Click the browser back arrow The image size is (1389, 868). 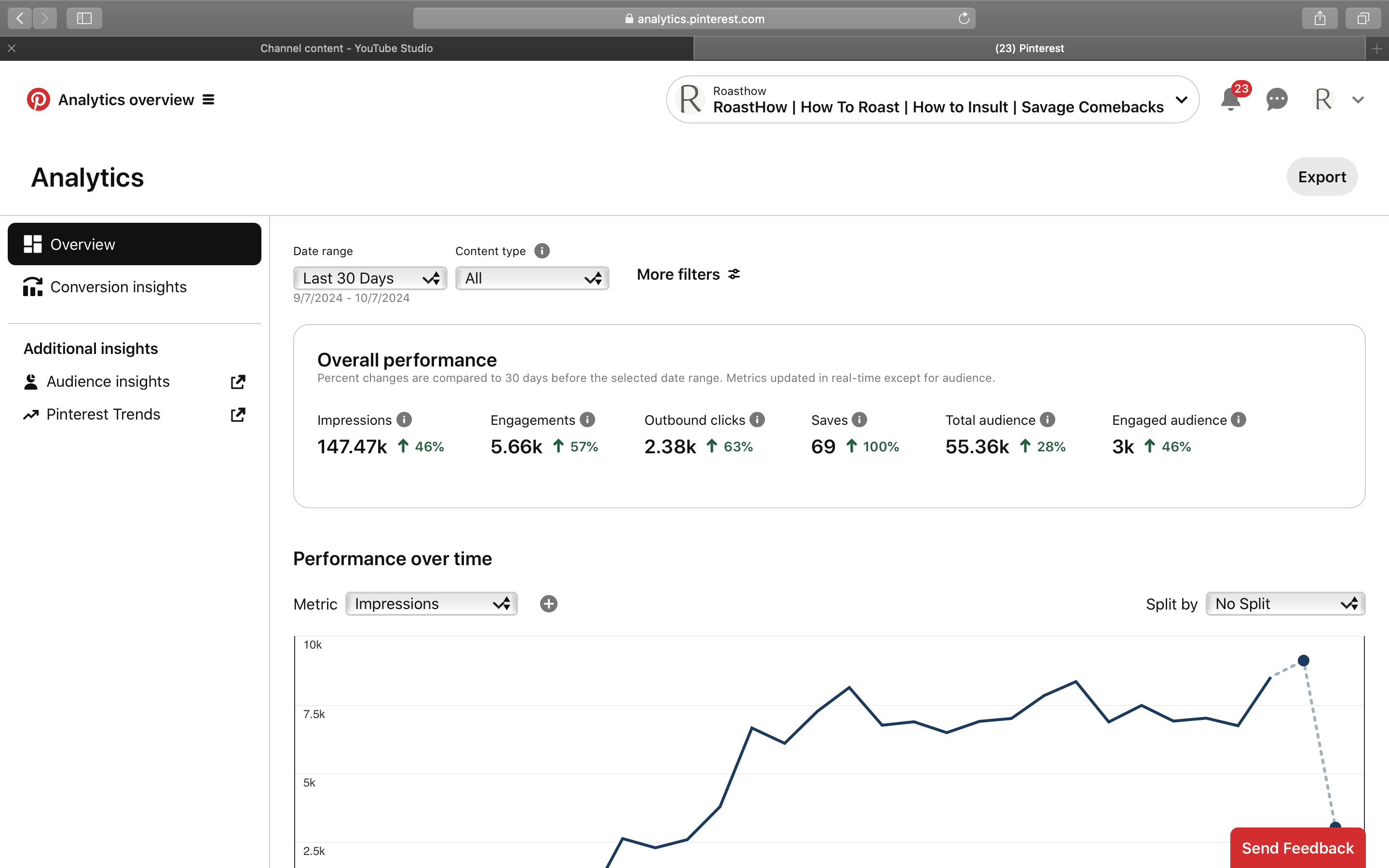(x=20, y=18)
